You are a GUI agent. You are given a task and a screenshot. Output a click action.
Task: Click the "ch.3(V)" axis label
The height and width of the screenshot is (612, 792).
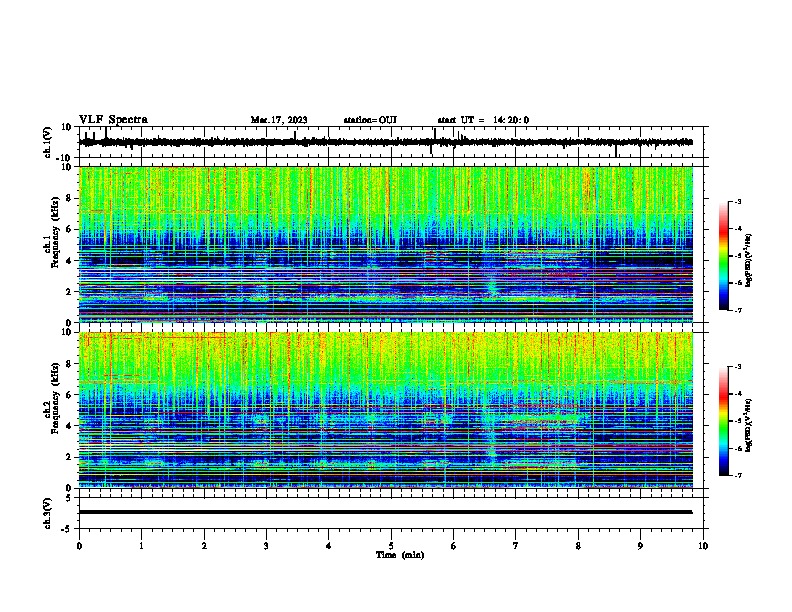click(48, 514)
